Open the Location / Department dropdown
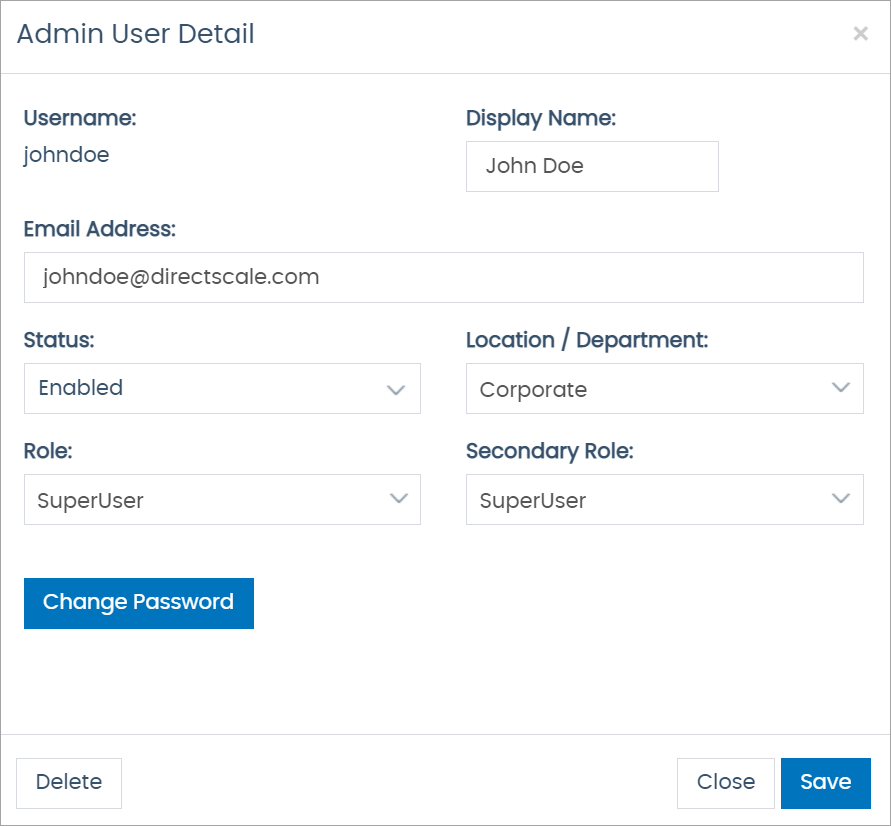Image resolution: width=891 pixels, height=826 pixels. (664, 389)
